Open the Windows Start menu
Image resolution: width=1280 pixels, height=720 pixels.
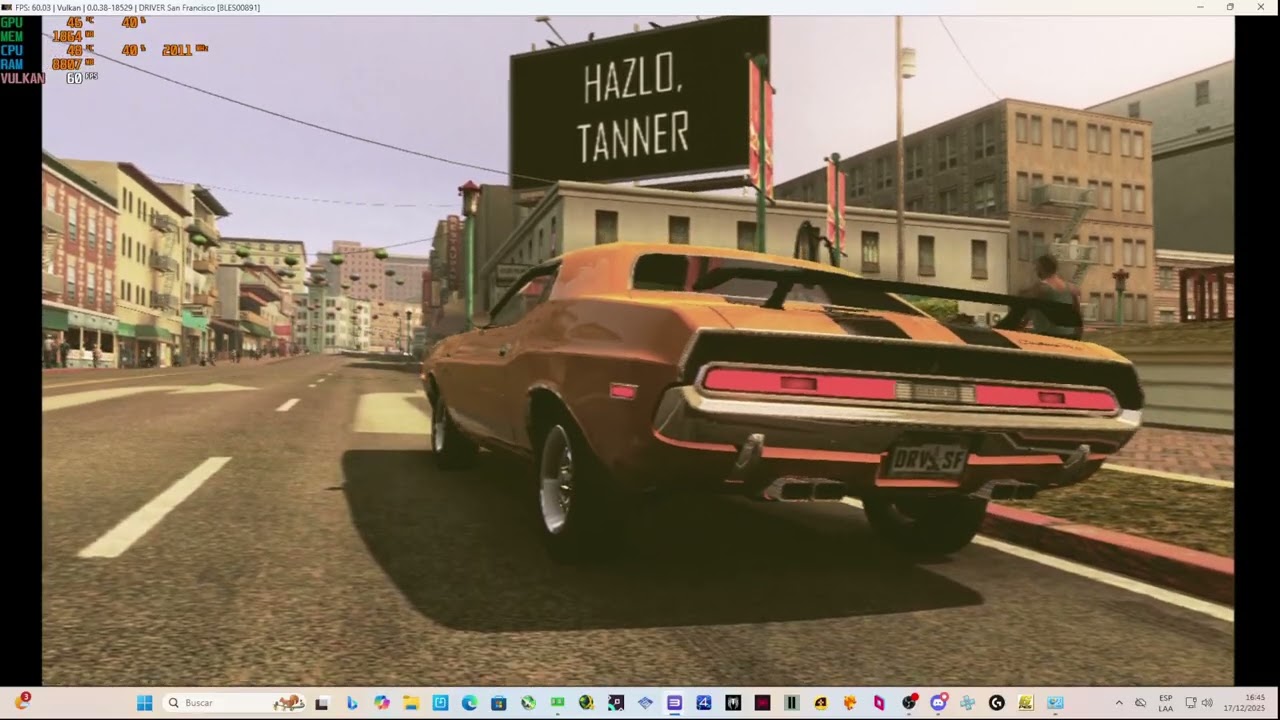click(x=144, y=703)
